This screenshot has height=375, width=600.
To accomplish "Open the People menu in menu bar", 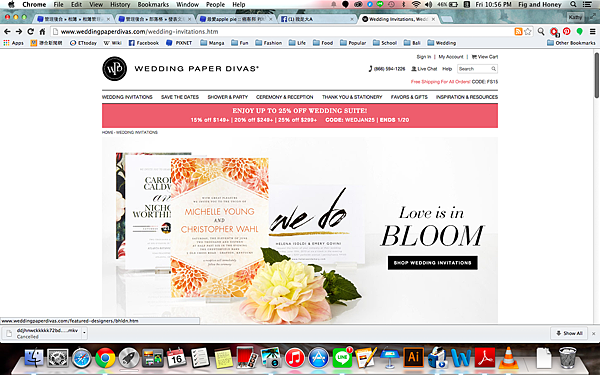I will click(215, 4).
